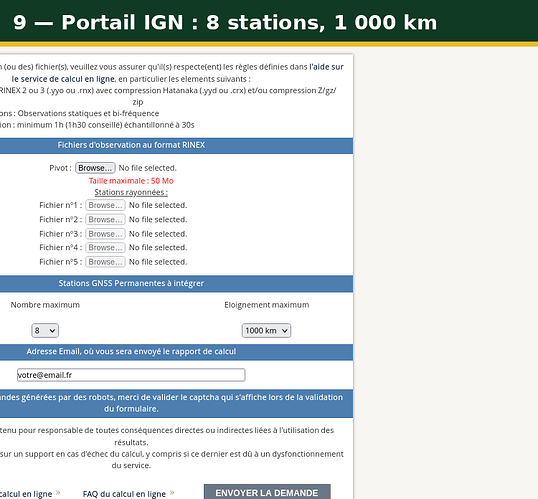Click the red Taille maximale 50 Mo text

coord(131,181)
